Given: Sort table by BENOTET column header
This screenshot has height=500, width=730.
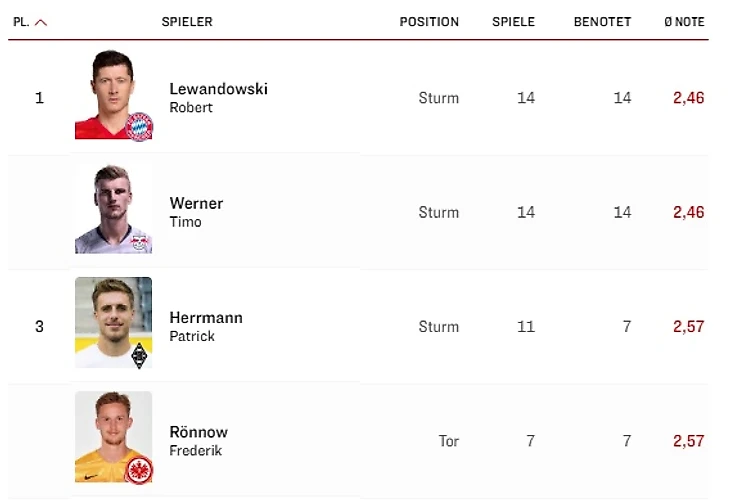Looking at the screenshot, I should (602, 22).
